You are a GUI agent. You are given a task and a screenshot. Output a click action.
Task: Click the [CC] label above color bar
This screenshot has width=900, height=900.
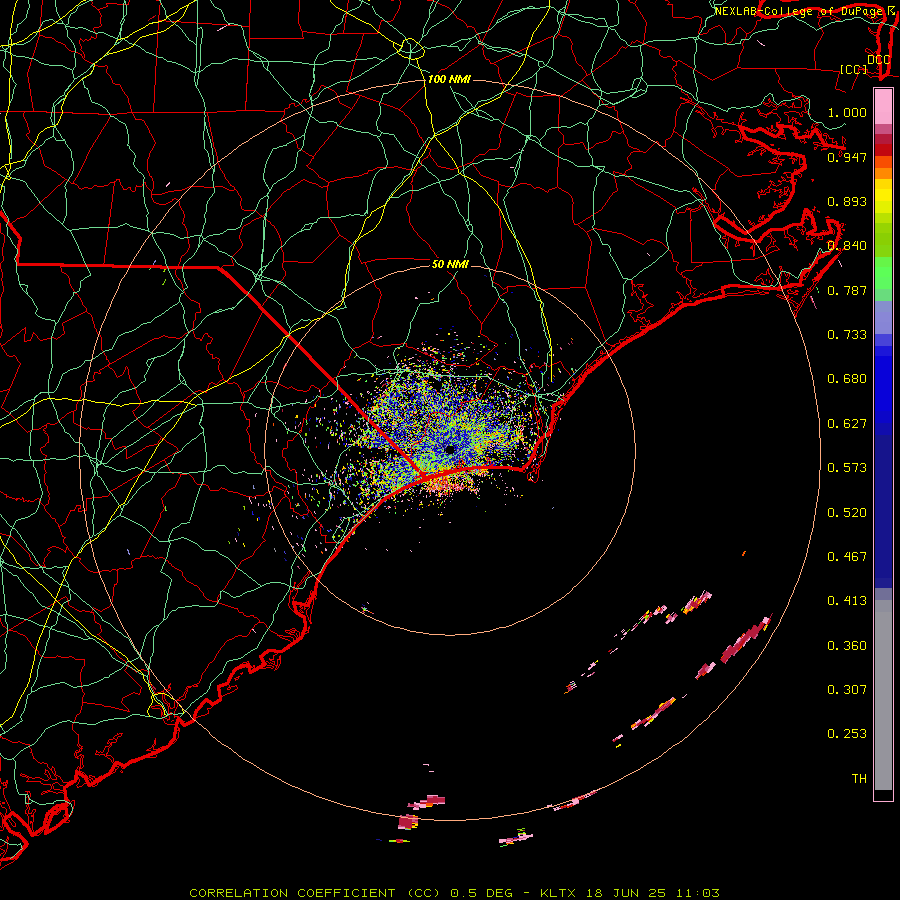click(x=854, y=69)
